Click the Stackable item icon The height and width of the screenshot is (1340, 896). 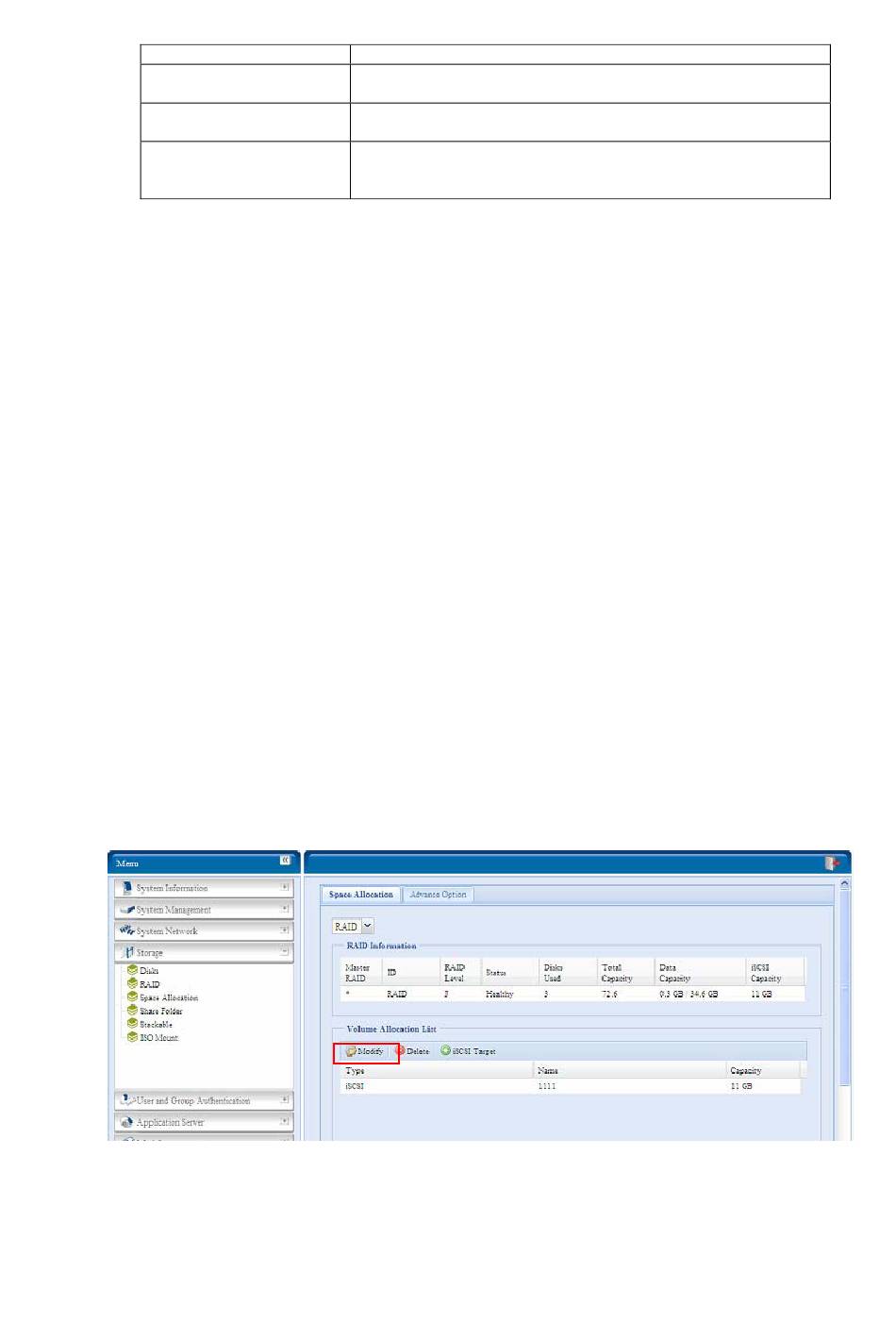[x=132, y=1024]
